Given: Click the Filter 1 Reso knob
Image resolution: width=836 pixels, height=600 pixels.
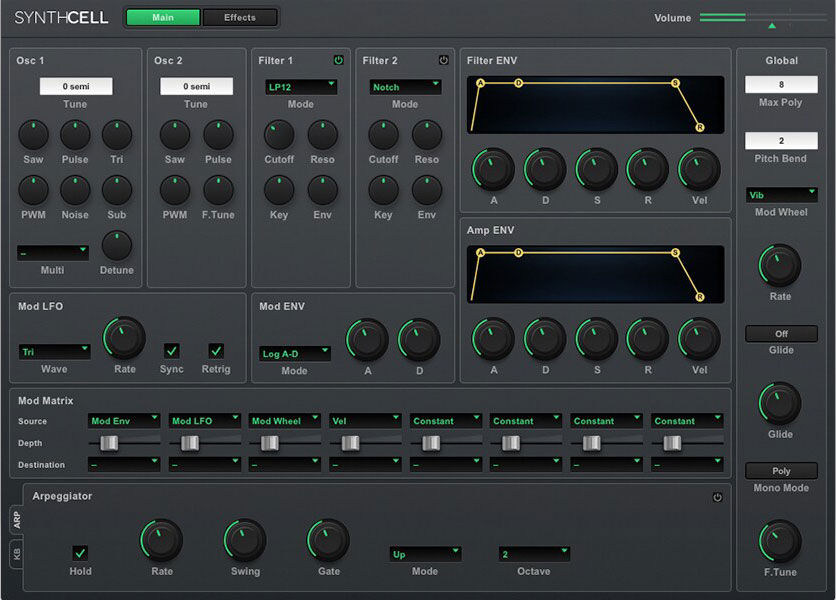Looking at the screenshot, I should pos(323,135).
